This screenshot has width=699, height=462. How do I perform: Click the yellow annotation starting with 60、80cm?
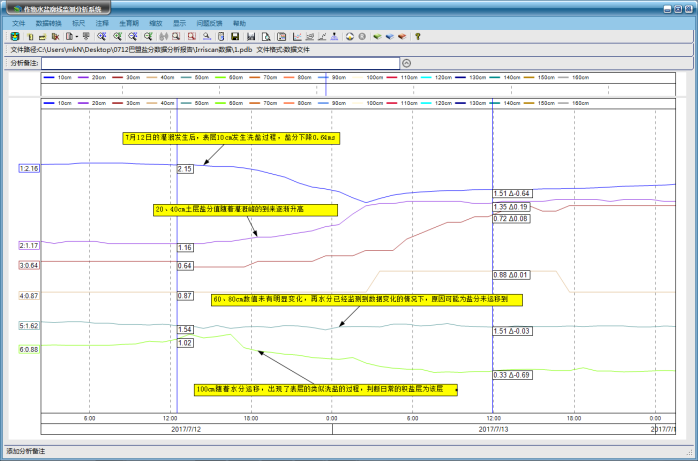click(367, 300)
